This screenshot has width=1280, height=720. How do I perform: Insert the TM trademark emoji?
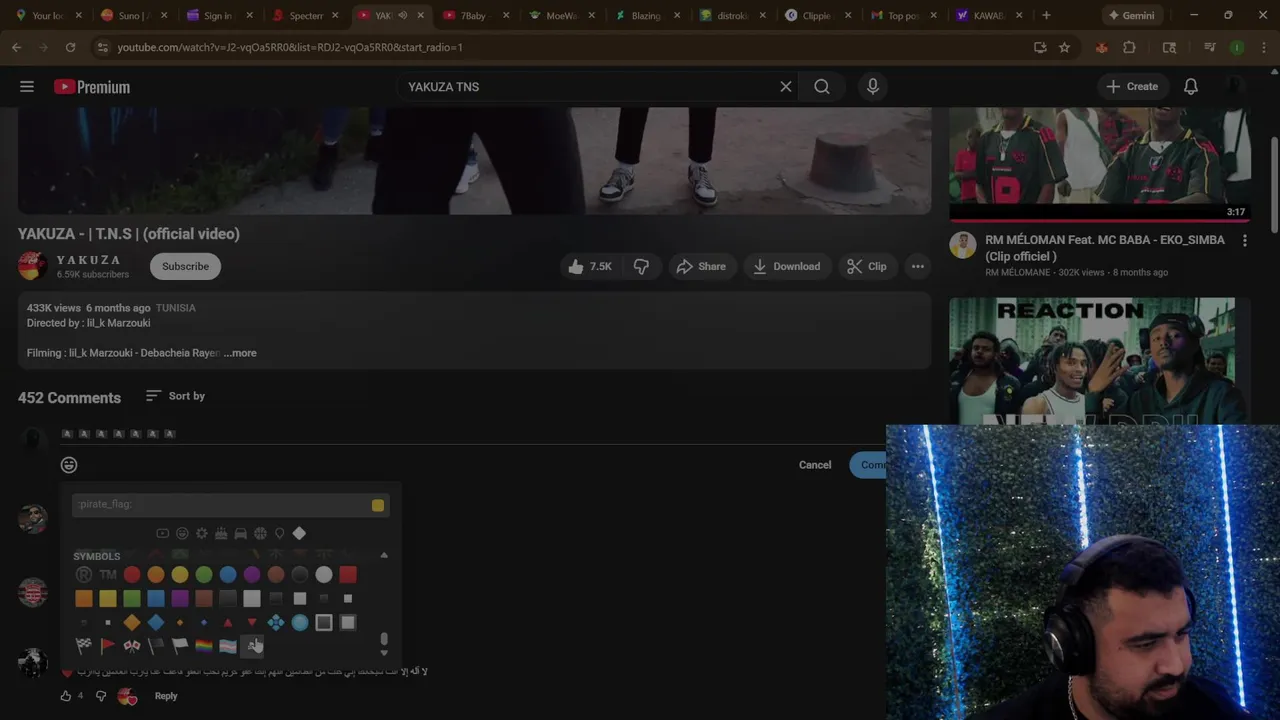pyautogui.click(x=108, y=575)
